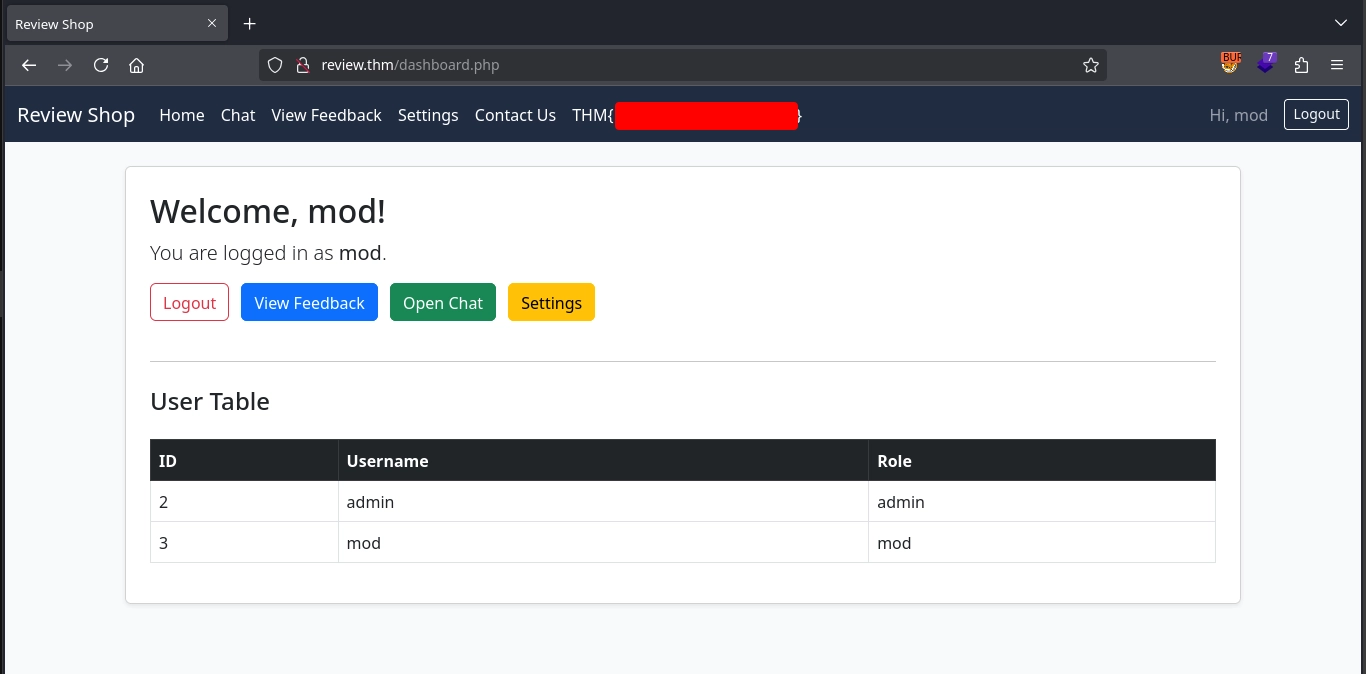This screenshot has height=674, width=1366.
Task: Close the Review Shop tab
Action: (212, 23)
